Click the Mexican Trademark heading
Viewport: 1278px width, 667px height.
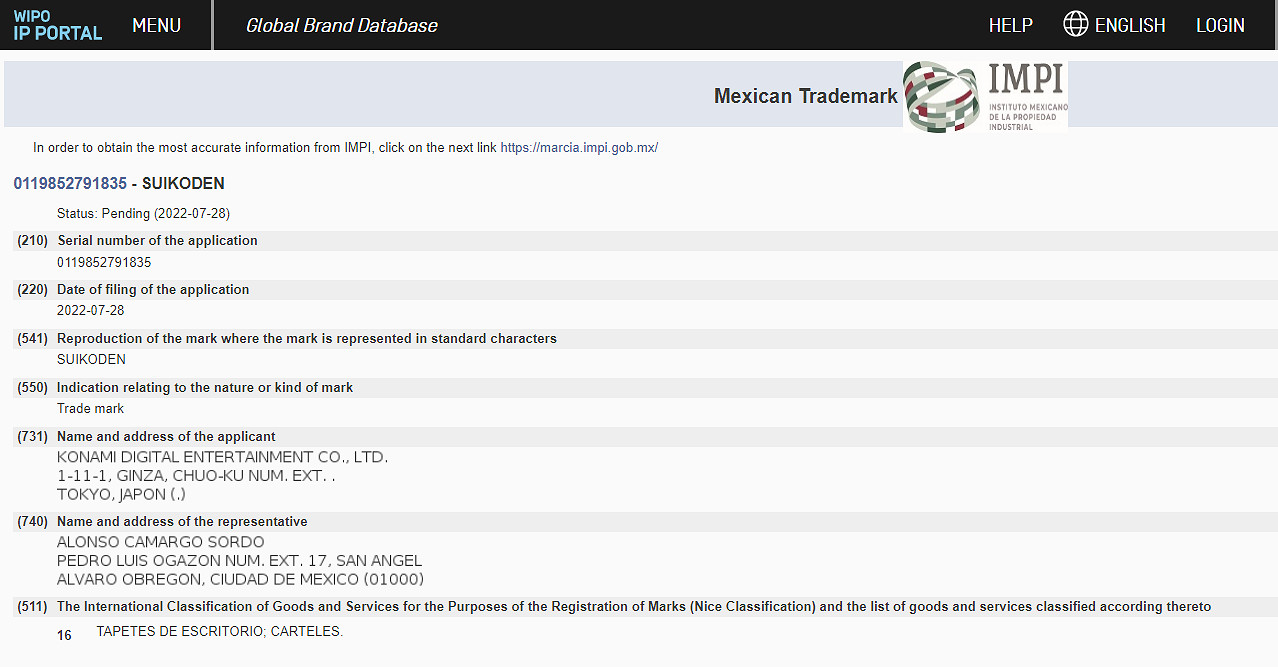(x=805, y=96)
